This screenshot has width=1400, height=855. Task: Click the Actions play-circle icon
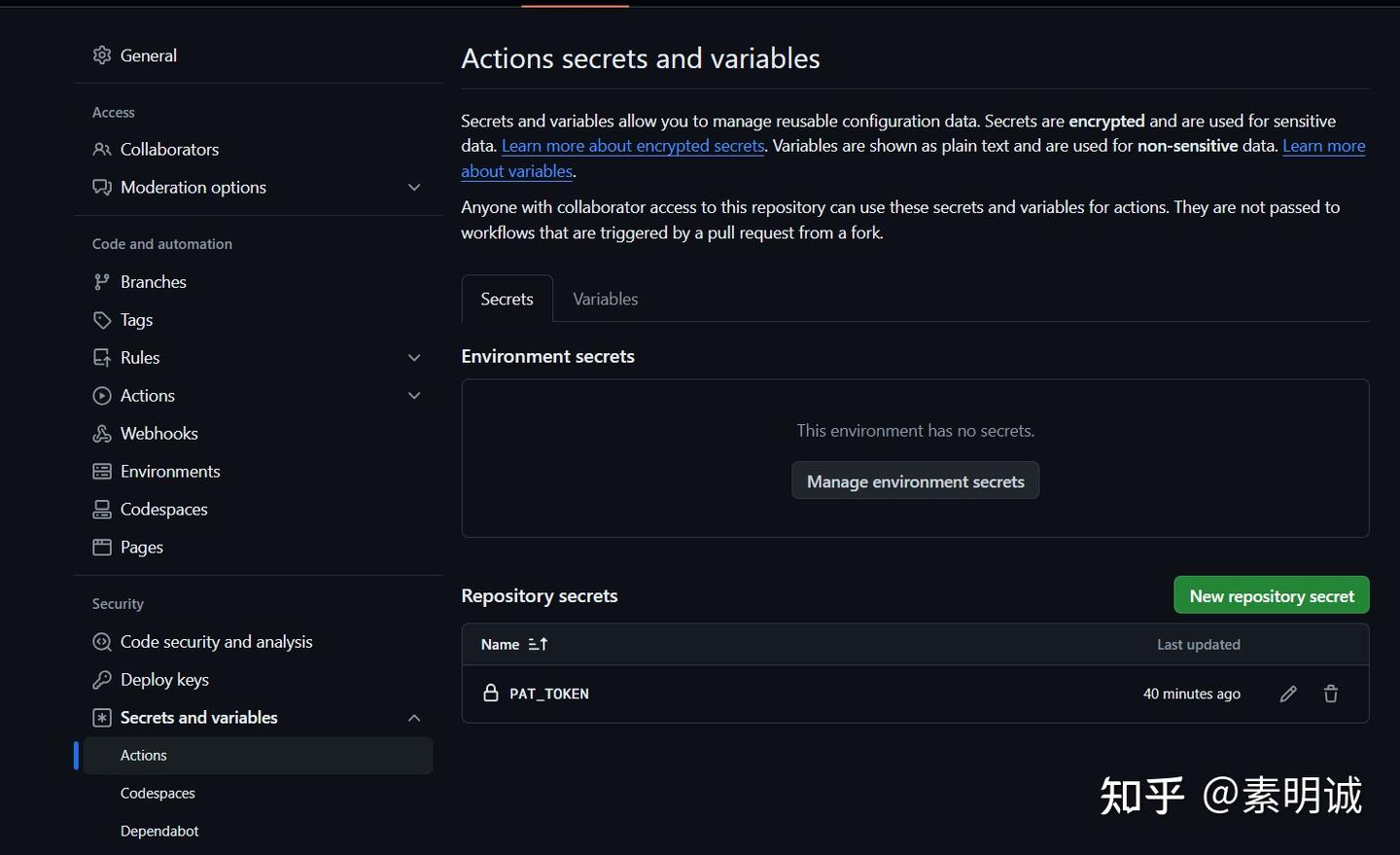[102, 396]
